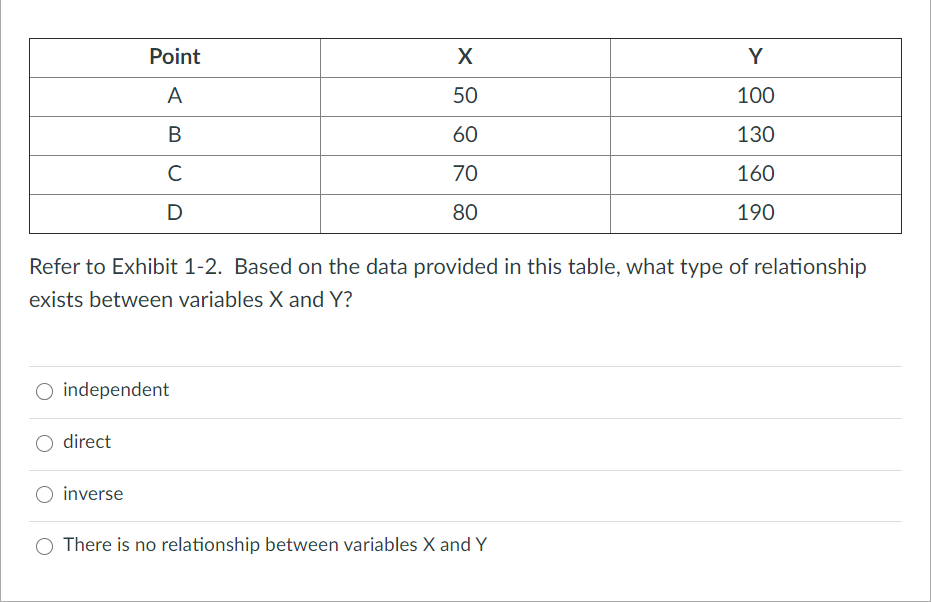The width and height of the screenshot is (932, 602).
Task: Click the Y column header
Action: 754,57
